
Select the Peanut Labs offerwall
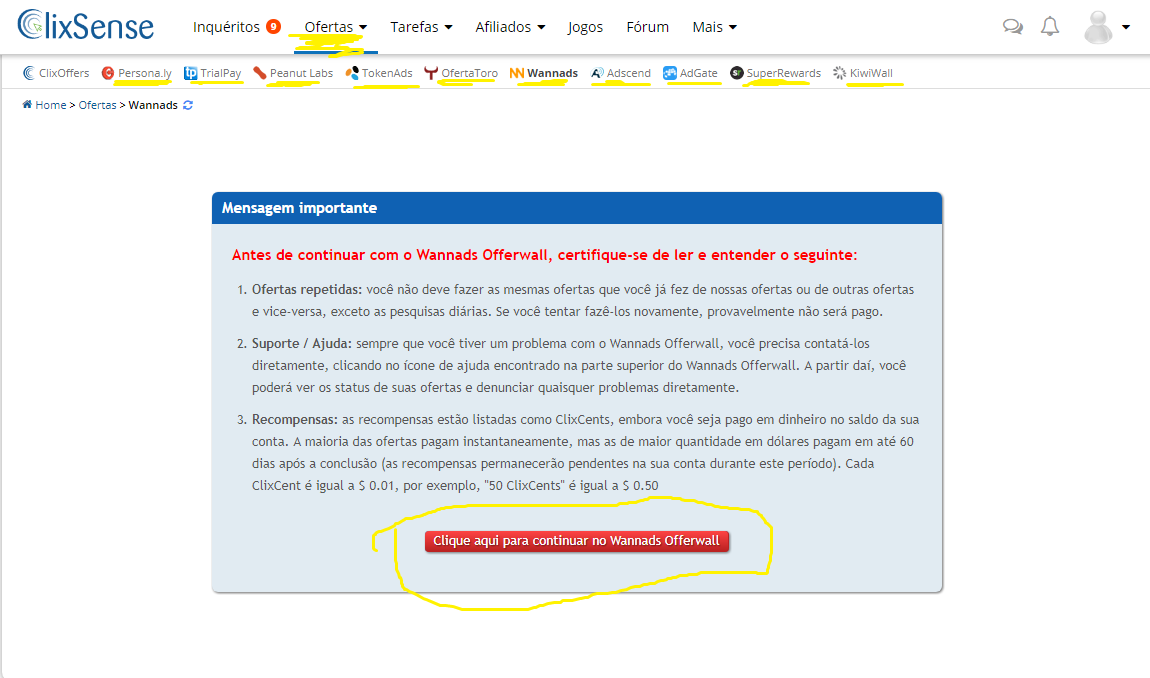tap(293, 73)
